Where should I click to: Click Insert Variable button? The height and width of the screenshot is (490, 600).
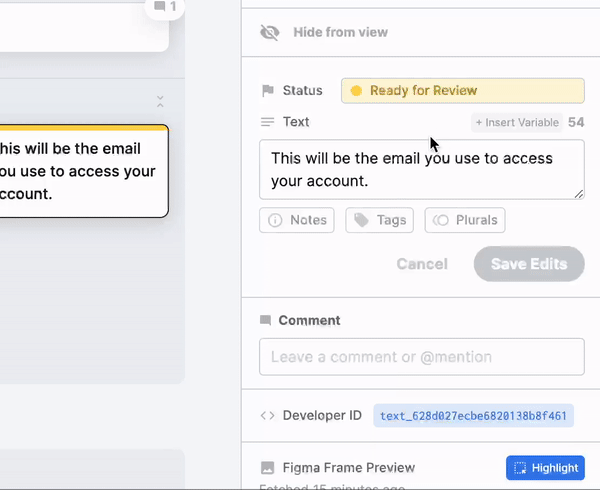(x=516, y=122)
